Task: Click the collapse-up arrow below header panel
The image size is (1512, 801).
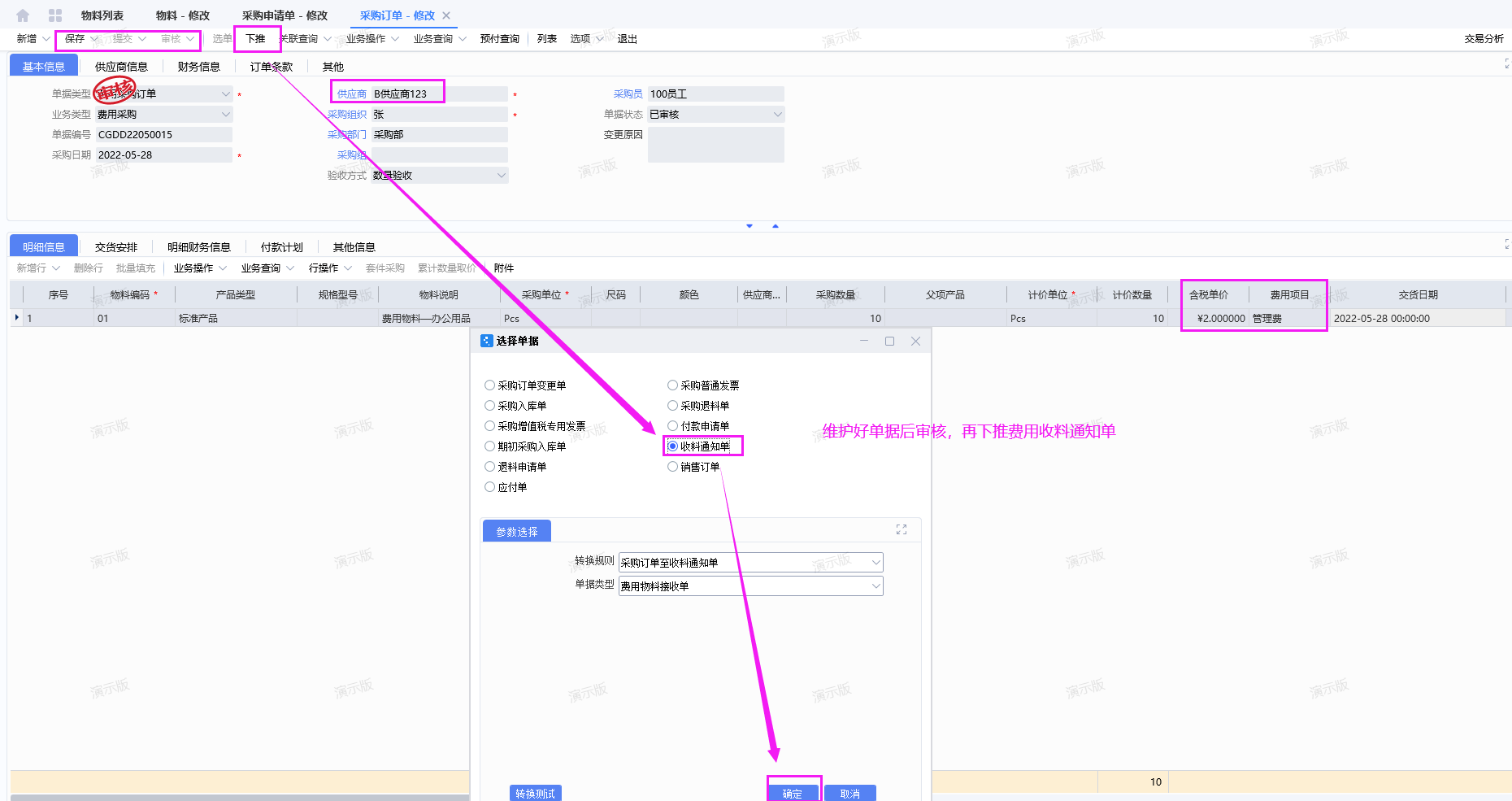Action: click(x=776, y=226)
